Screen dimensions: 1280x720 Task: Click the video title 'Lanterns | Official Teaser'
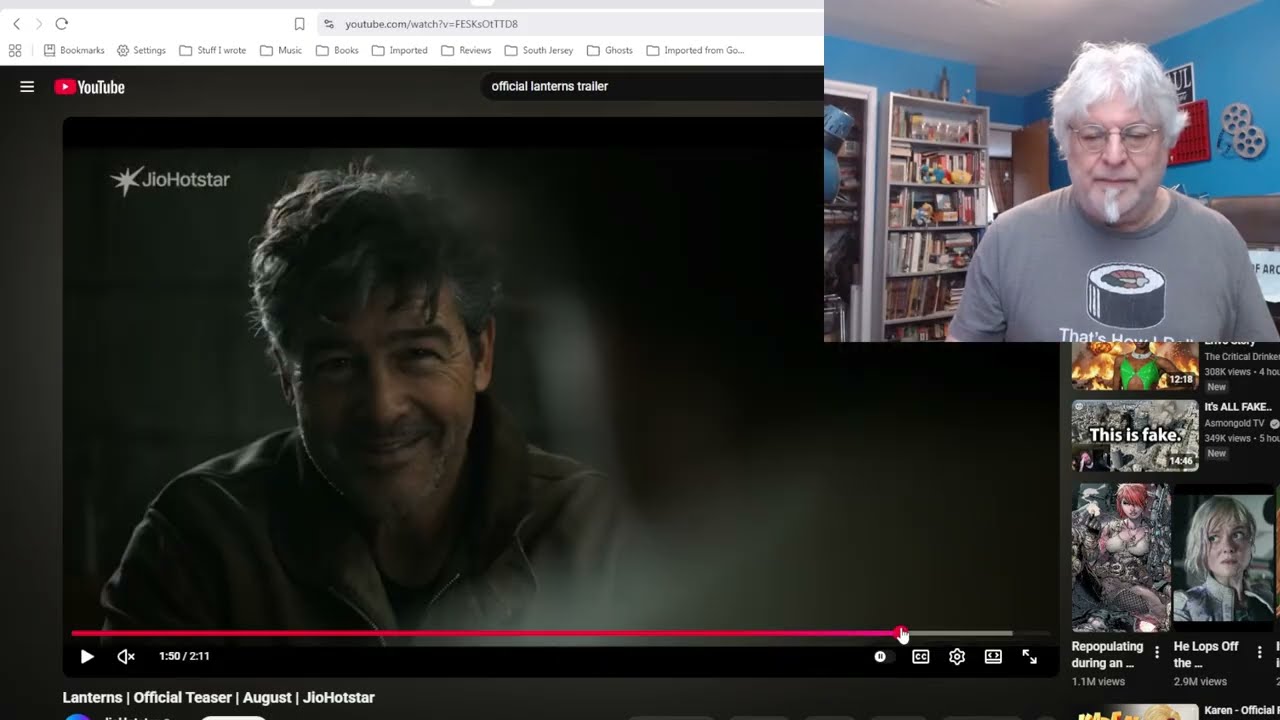(218, 697)
